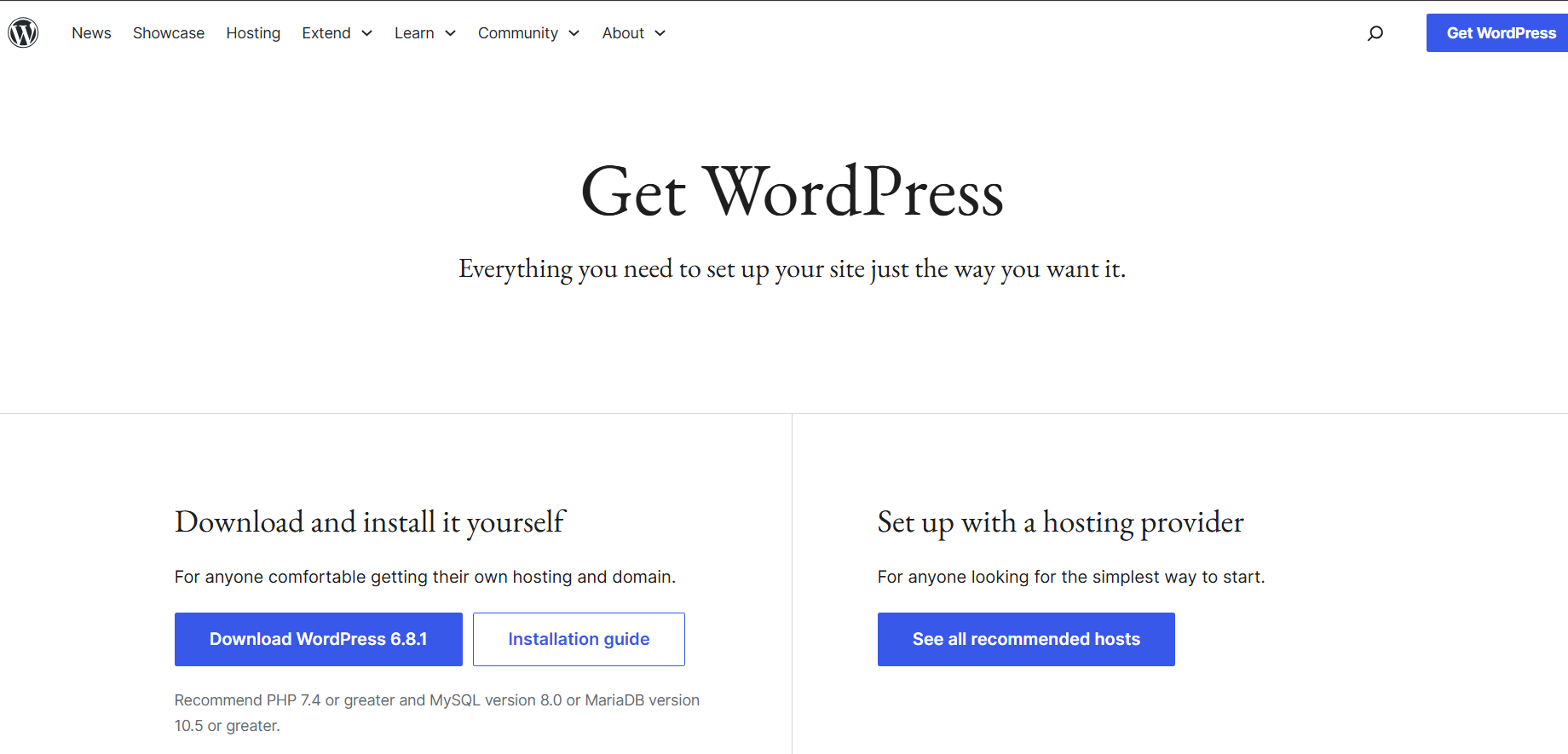The width and height of the screenshot is (1568, 754).
Task: Click the Community menu label
Action: point(518,32)
